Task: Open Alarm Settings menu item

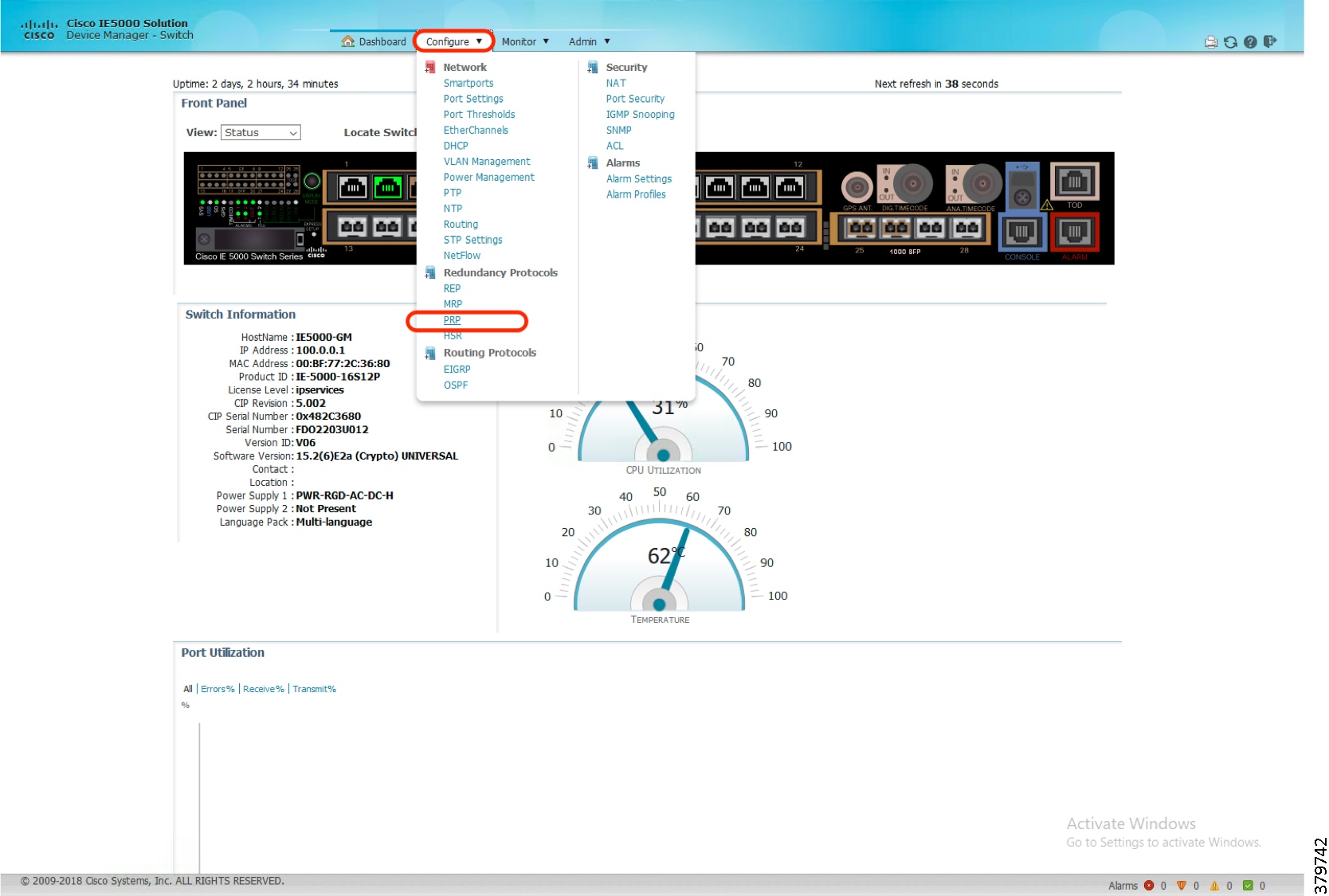Action: tap(639, 179)
